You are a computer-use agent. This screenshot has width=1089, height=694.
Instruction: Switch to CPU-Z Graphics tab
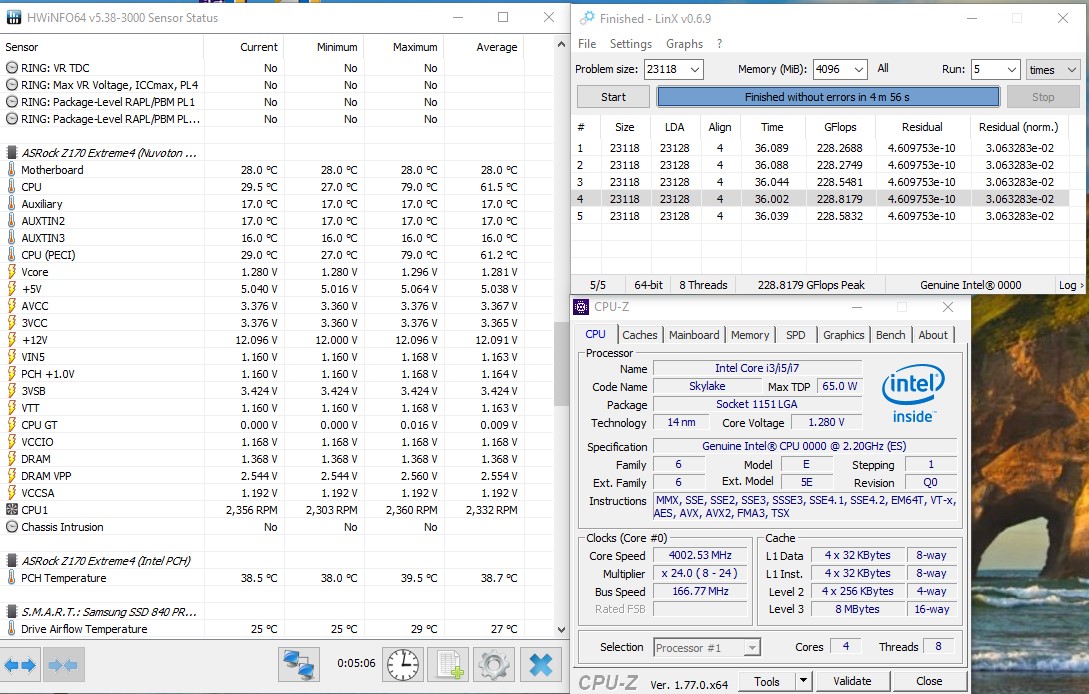click(x=843, y=335)
